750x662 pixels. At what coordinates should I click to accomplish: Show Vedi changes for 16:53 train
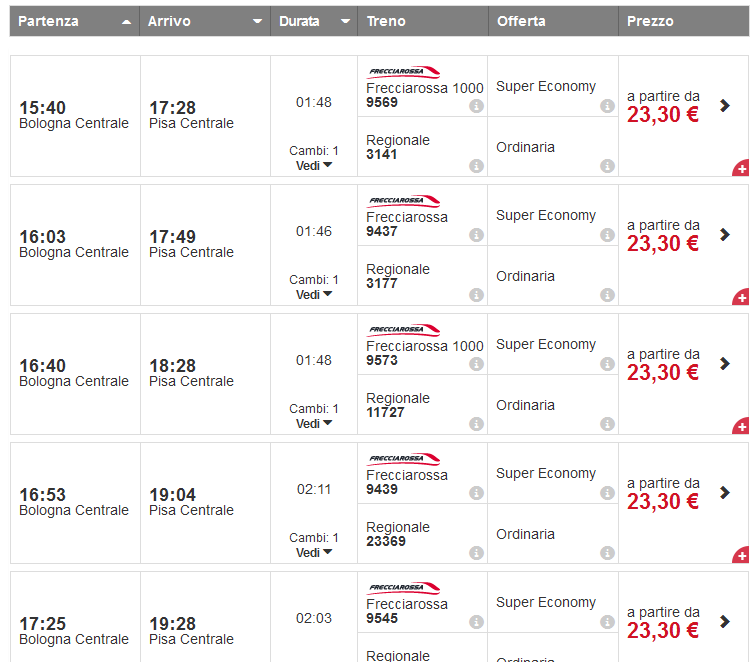(x=314, y=553)
